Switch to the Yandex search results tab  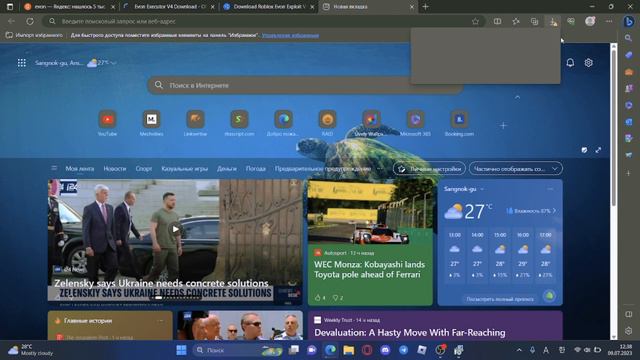coord(69,7)
